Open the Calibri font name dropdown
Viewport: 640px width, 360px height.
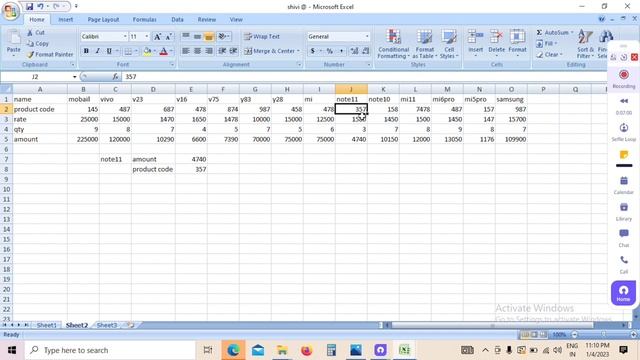pos(125,37)
